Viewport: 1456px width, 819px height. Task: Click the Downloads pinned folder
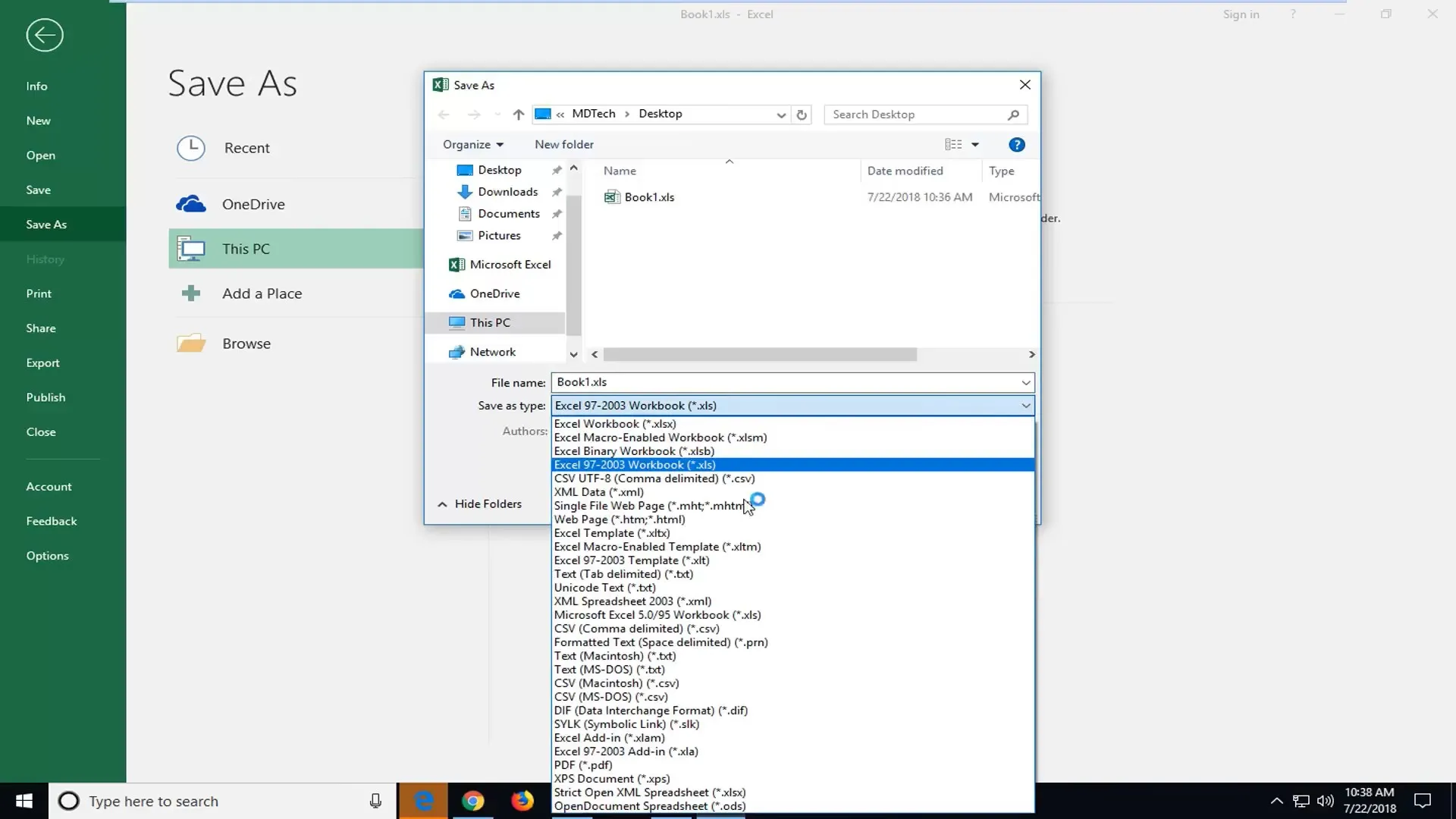coord(506,191)
